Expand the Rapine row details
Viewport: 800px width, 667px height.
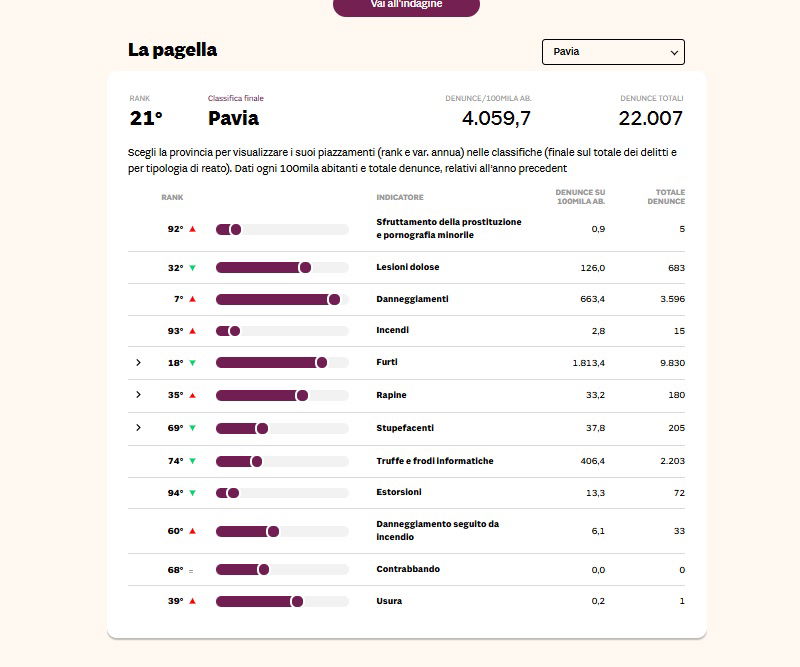point(139,395)
